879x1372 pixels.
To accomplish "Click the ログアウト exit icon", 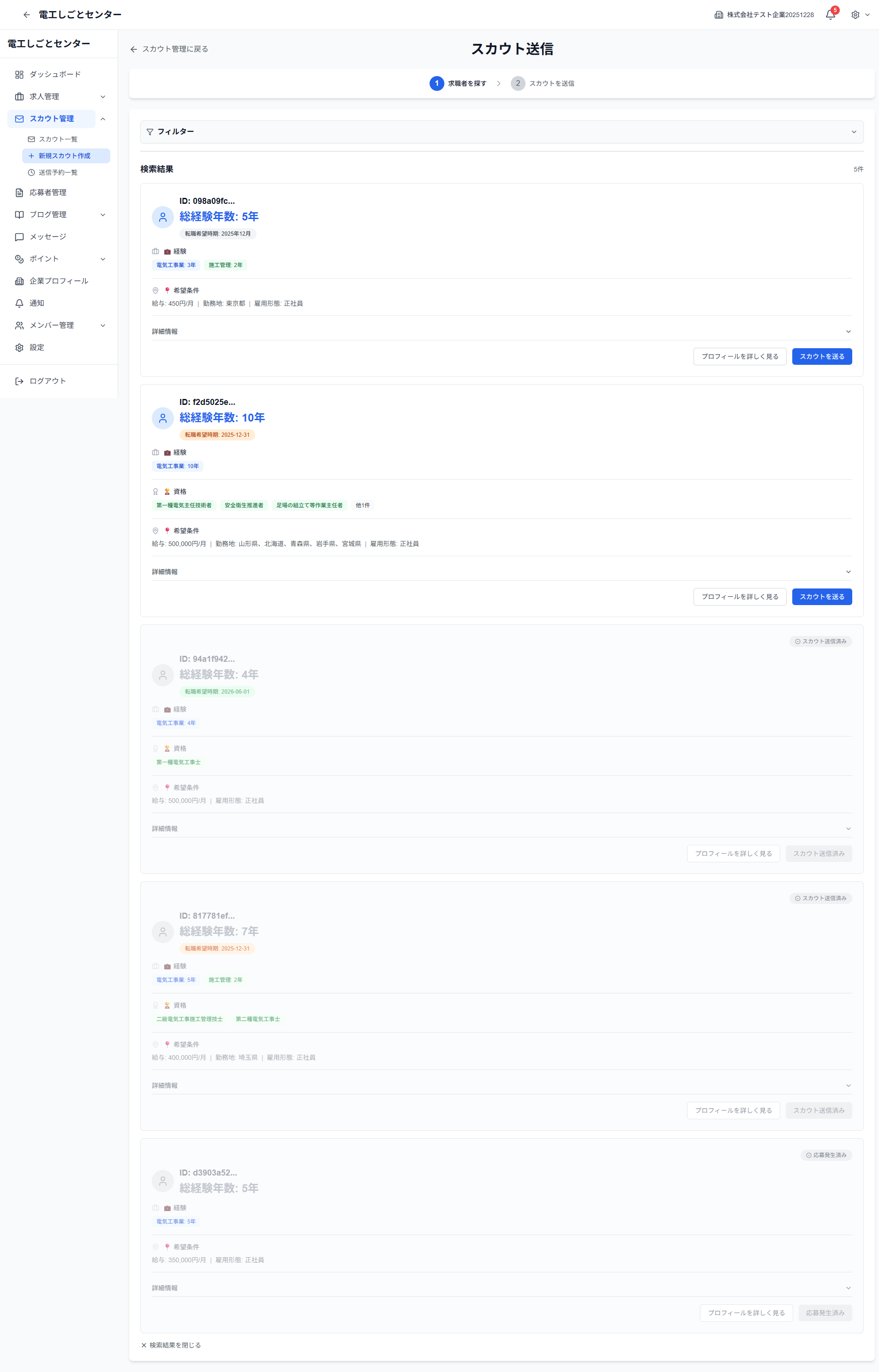I will tap(19, 381).
